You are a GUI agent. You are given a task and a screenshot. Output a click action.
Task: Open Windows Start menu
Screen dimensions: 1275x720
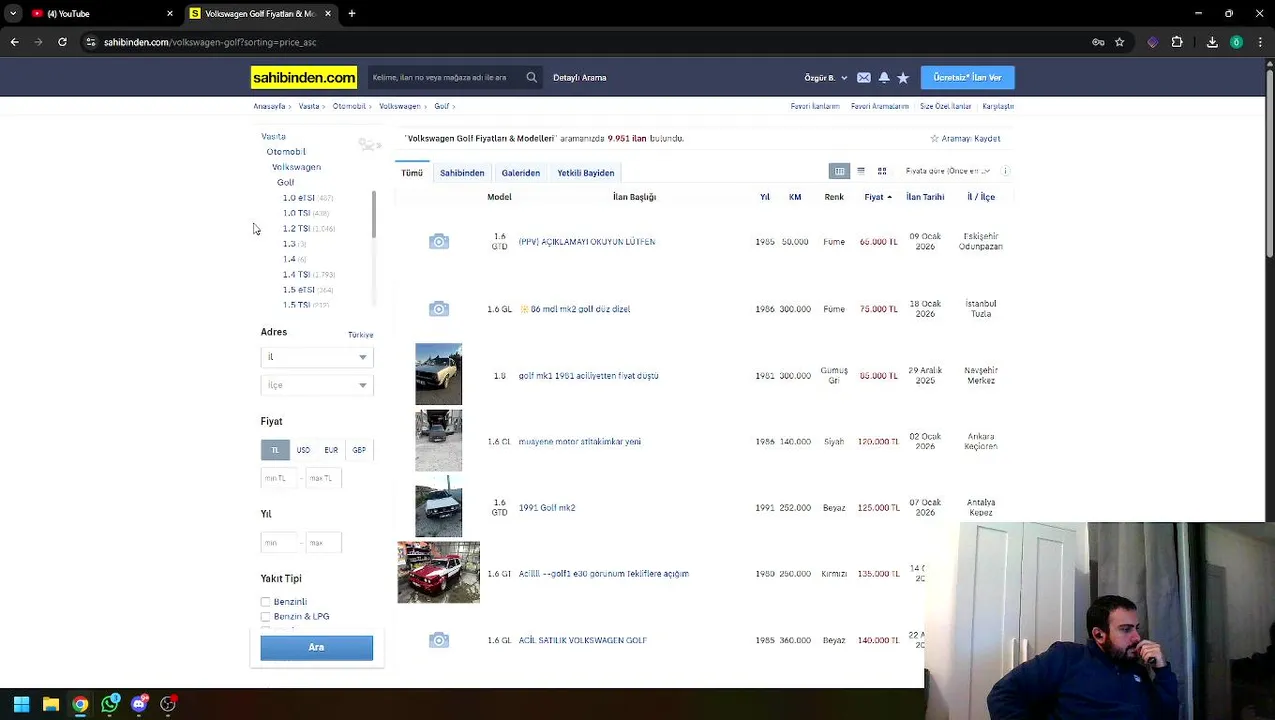[x=21, y=704]
